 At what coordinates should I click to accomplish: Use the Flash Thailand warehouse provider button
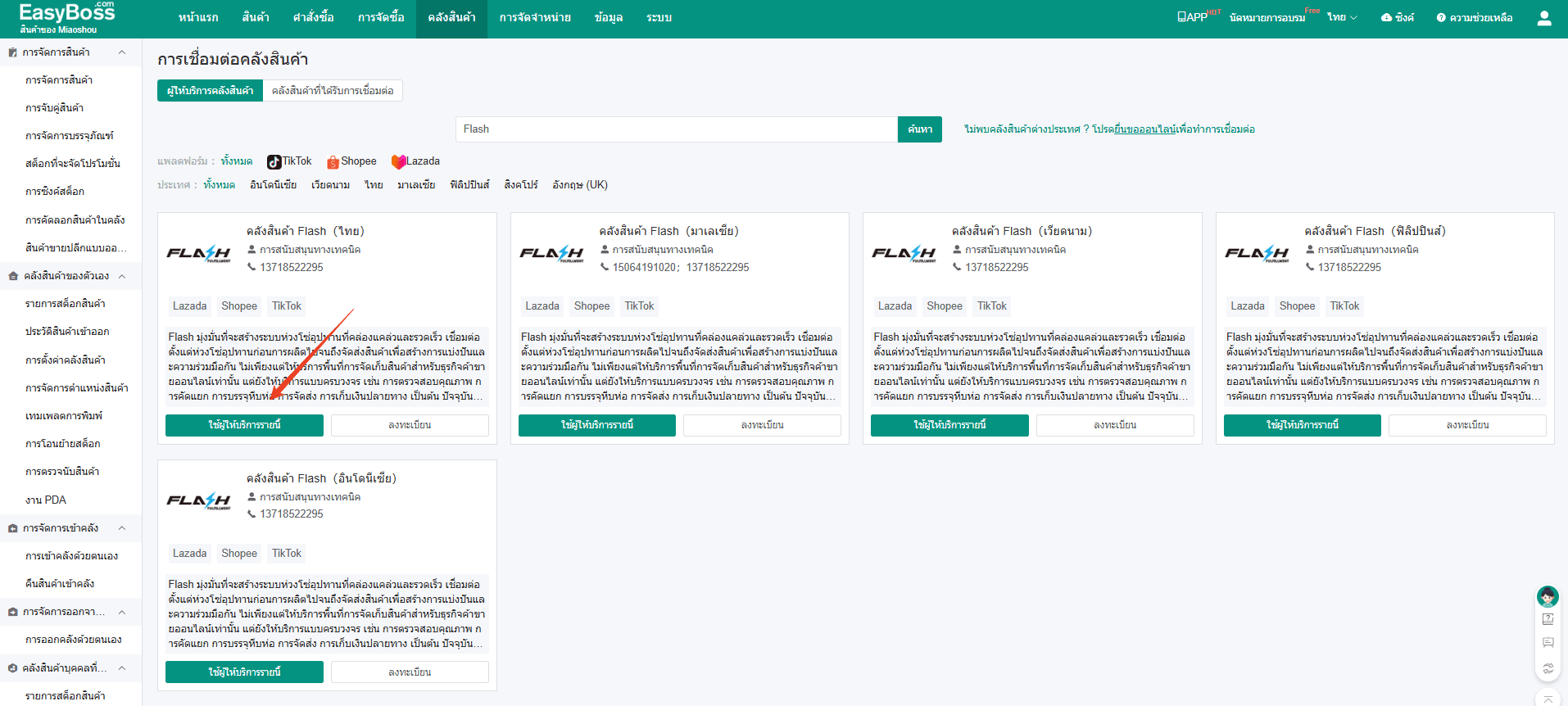pos(244,425)
